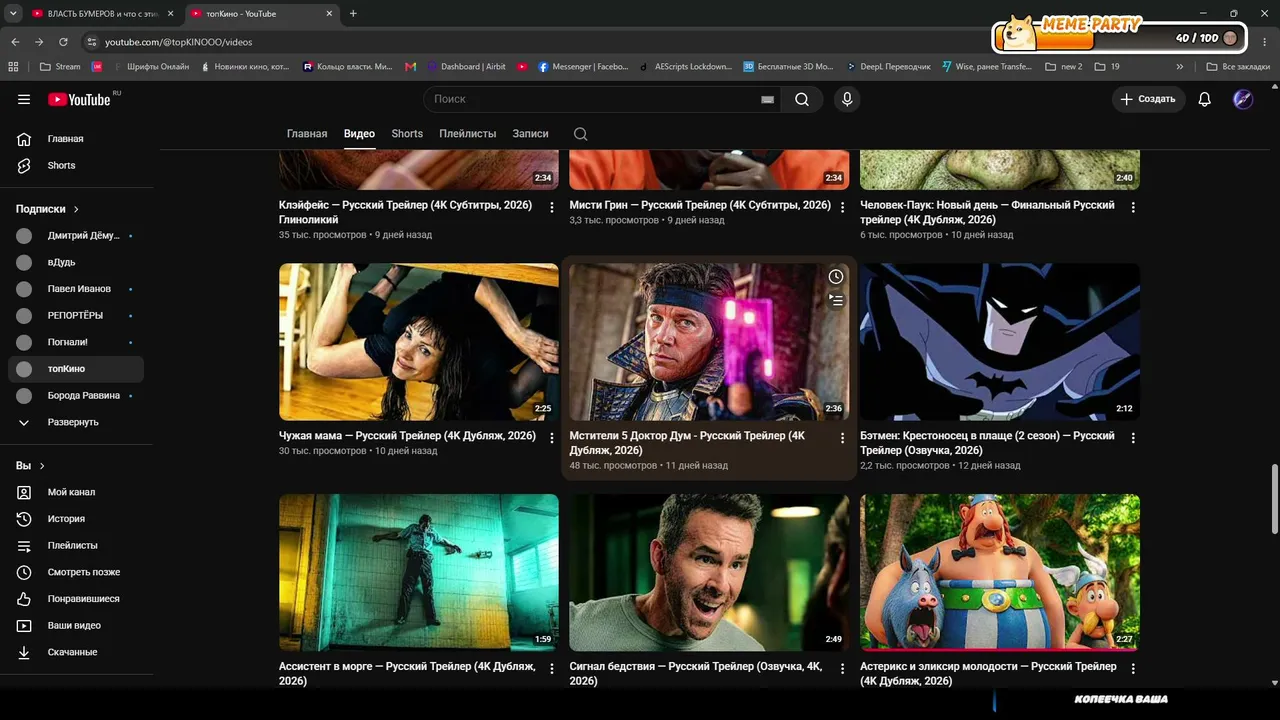
Task: Expand the Подписки section chevron
Action: (x=76, y=209)
